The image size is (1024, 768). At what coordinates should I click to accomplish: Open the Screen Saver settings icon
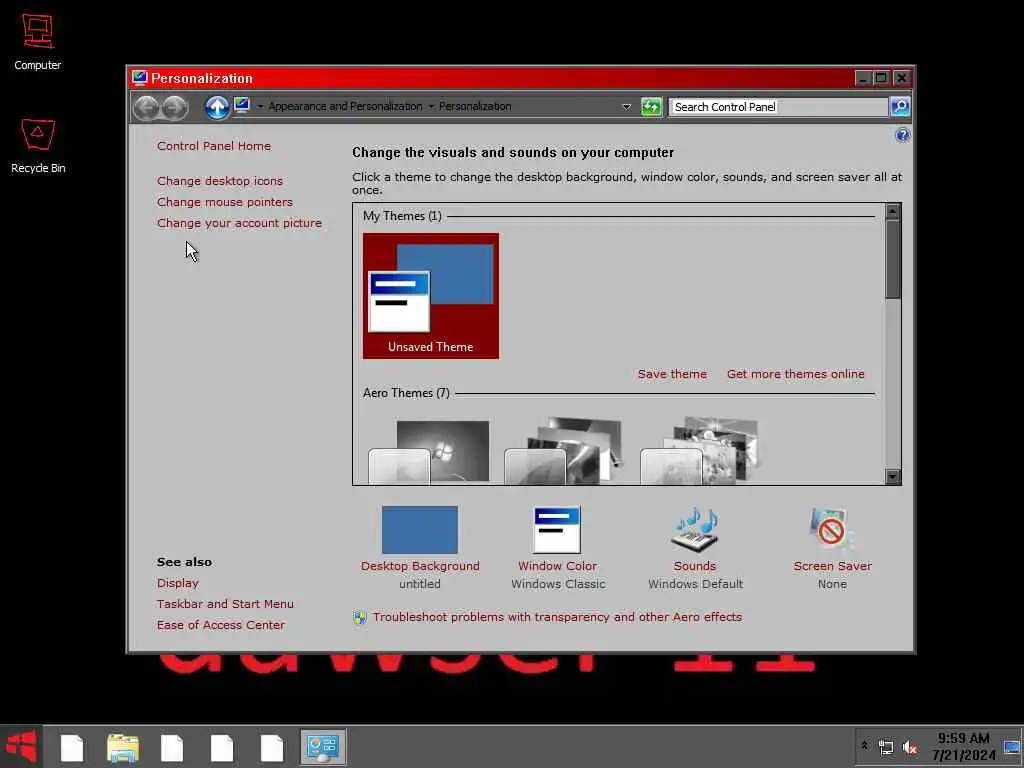[831, 528]
